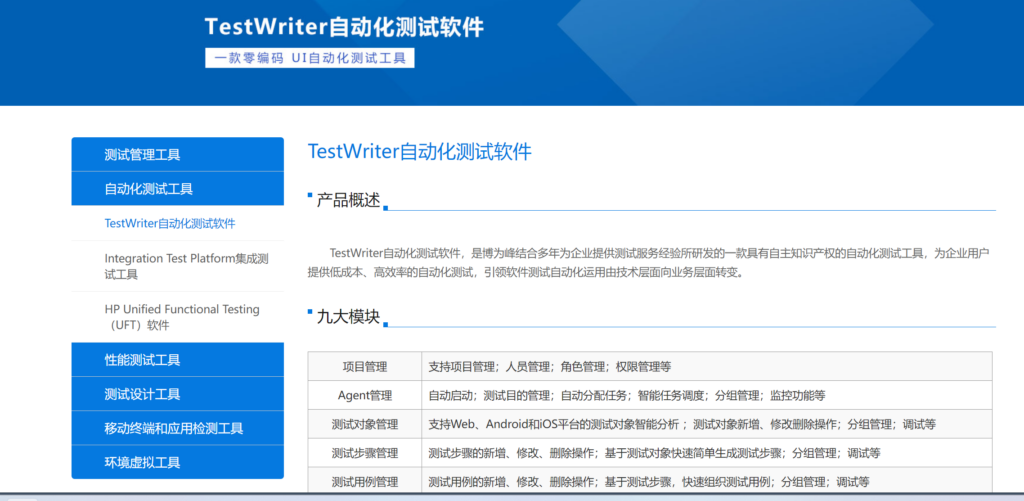The height and width of the screenshot is (501, 1024).
Task: Click the 测试步骤管理 table cell
Action: 365,453
